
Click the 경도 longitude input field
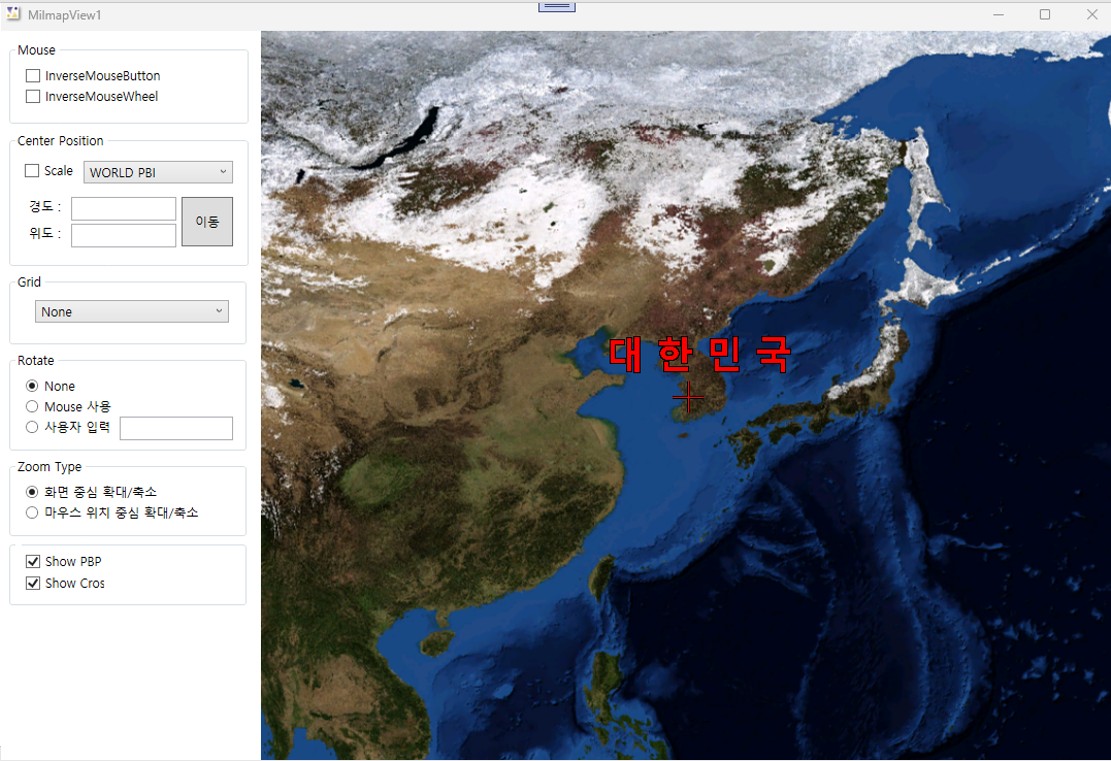pyautogui.click(x=123, y=209)
